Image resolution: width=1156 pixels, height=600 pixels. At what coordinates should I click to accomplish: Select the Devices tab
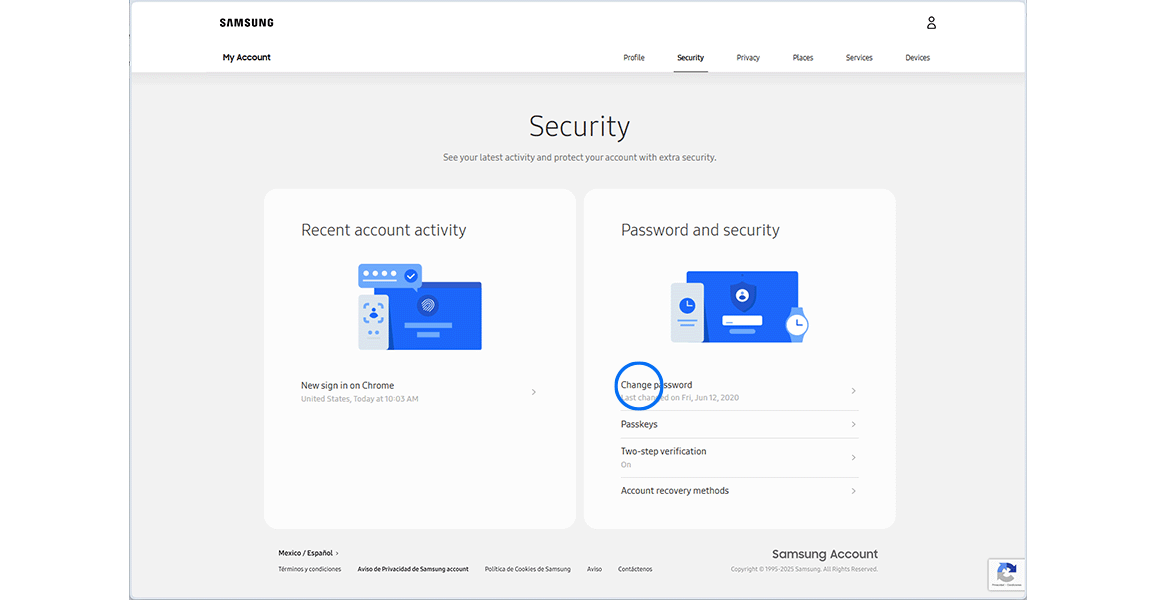tap(917, 57)
